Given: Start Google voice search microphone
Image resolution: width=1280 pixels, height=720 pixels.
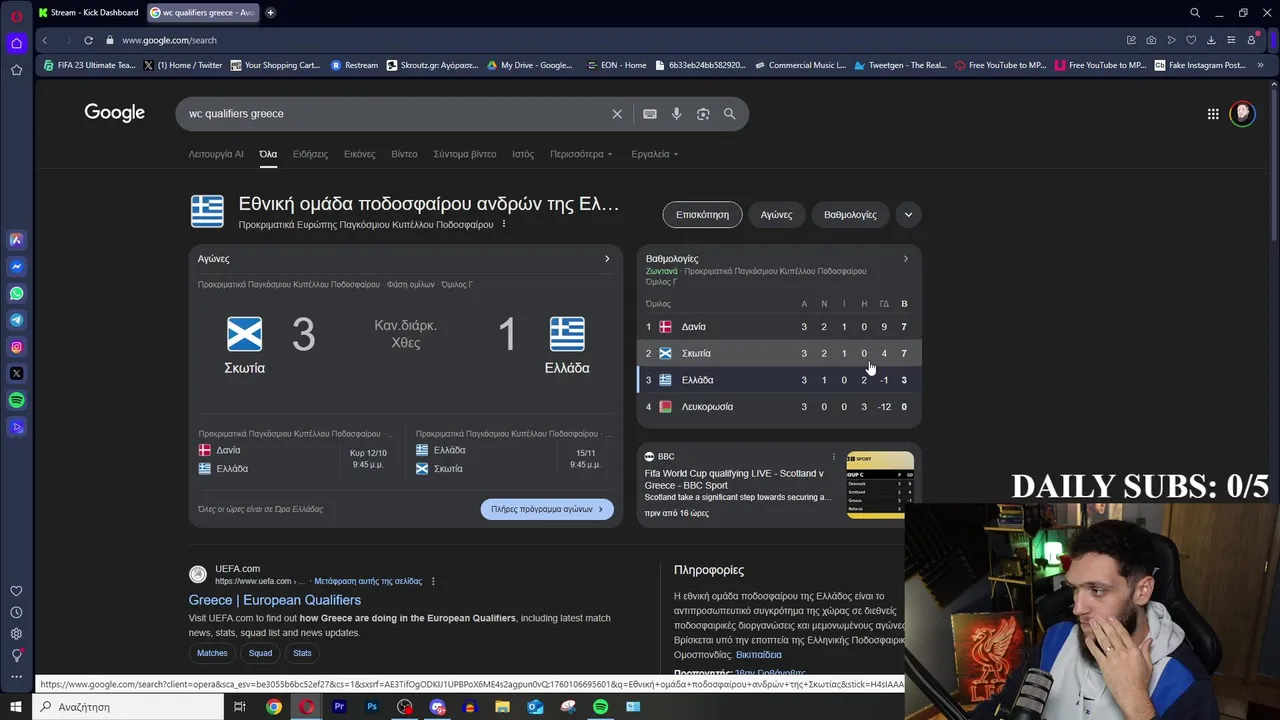Looking at the screenshot, I should click(676, 114).
